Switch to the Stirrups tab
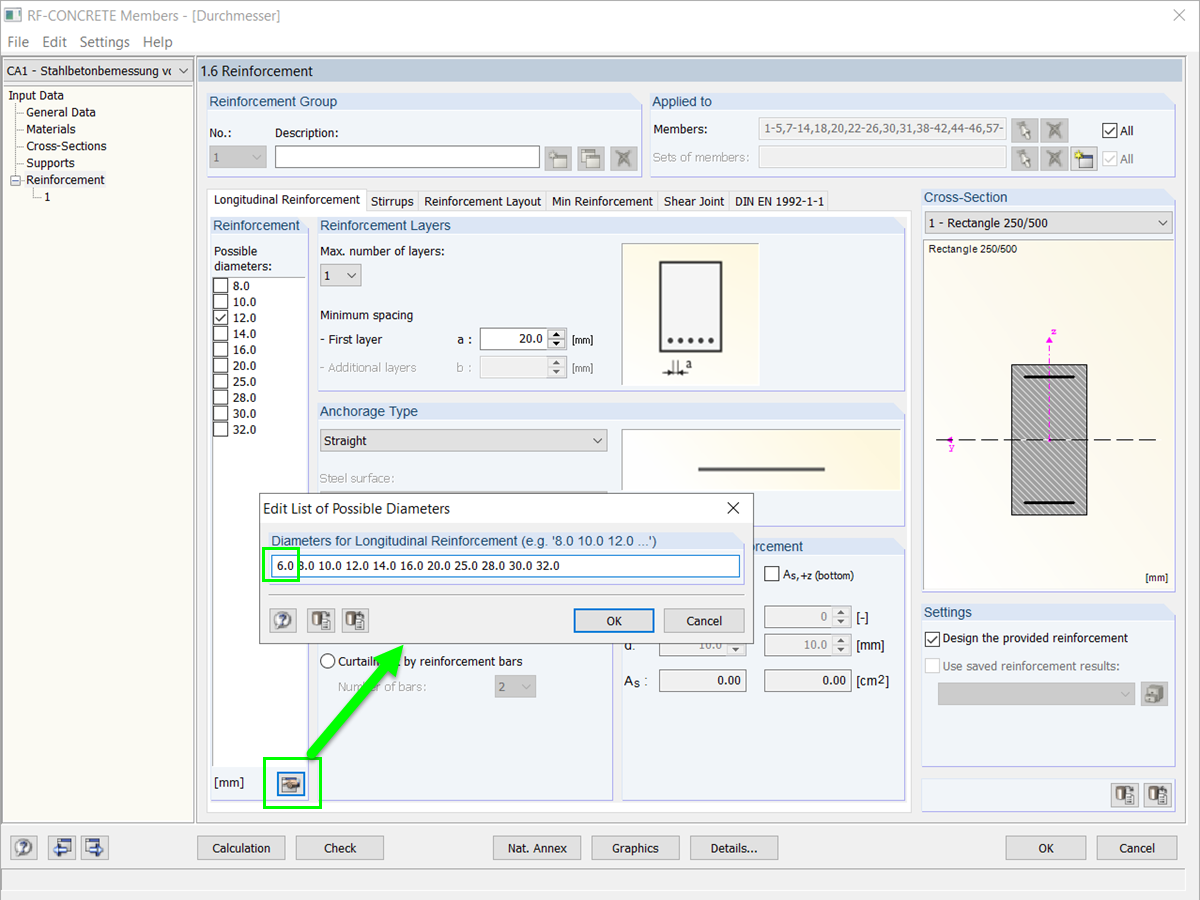Screen dimensions: 1200x900 coord(392,201)
